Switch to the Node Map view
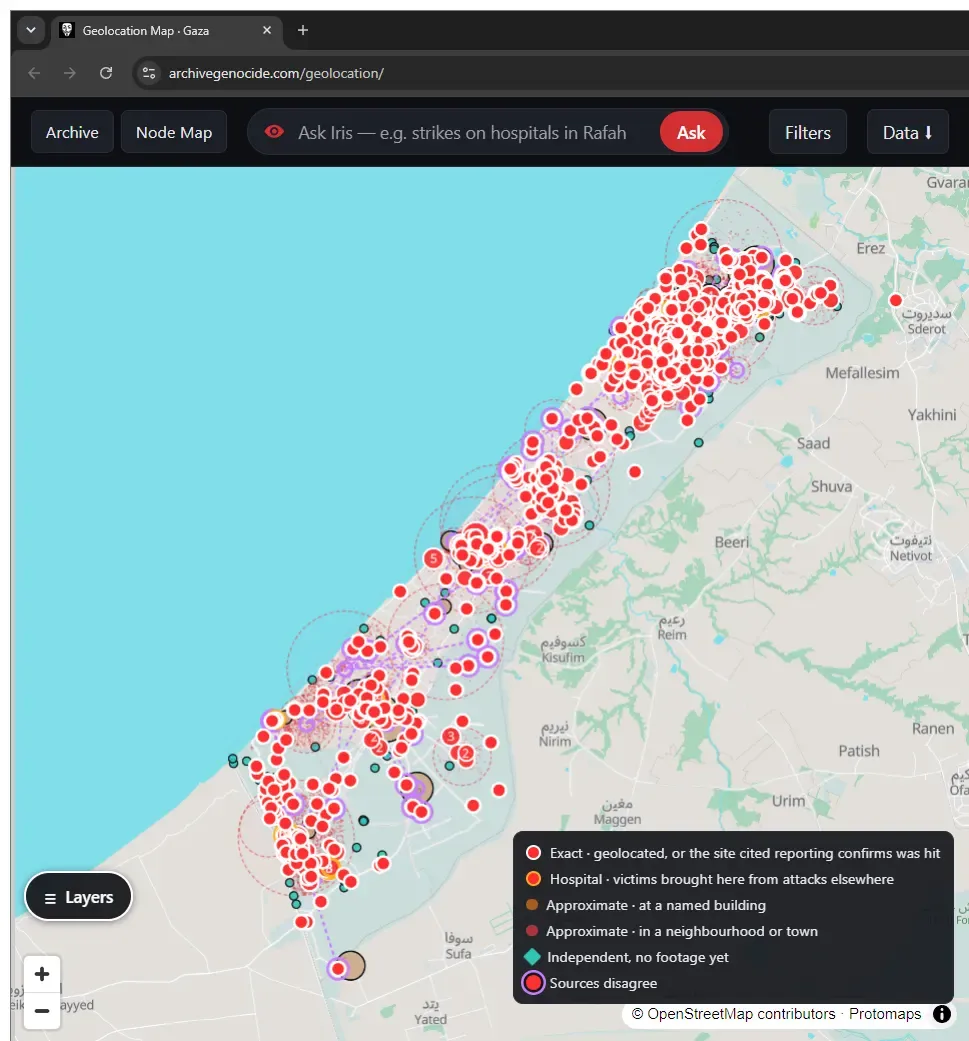Viewport: 969px width, 1041px height. 174,132
